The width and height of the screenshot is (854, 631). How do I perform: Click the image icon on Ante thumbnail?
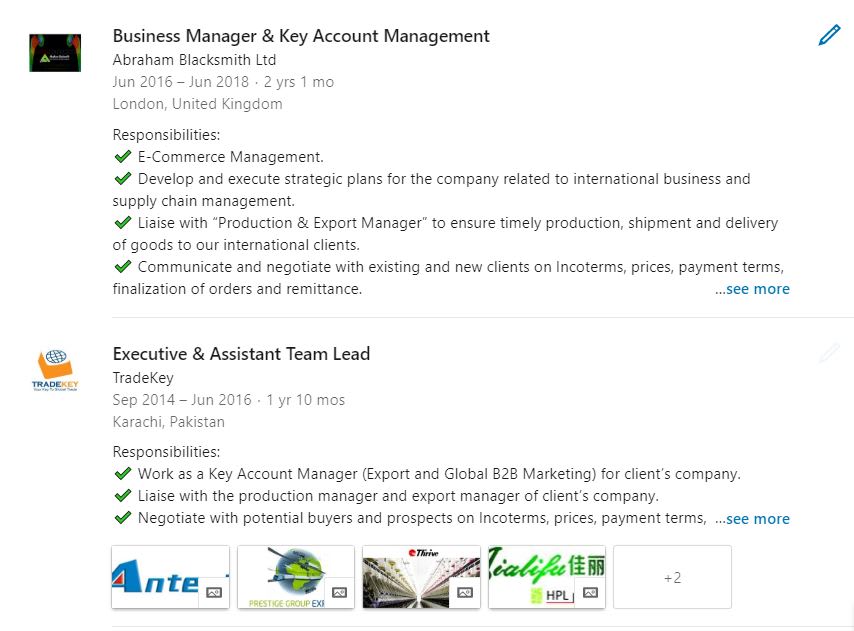point(213,593)
